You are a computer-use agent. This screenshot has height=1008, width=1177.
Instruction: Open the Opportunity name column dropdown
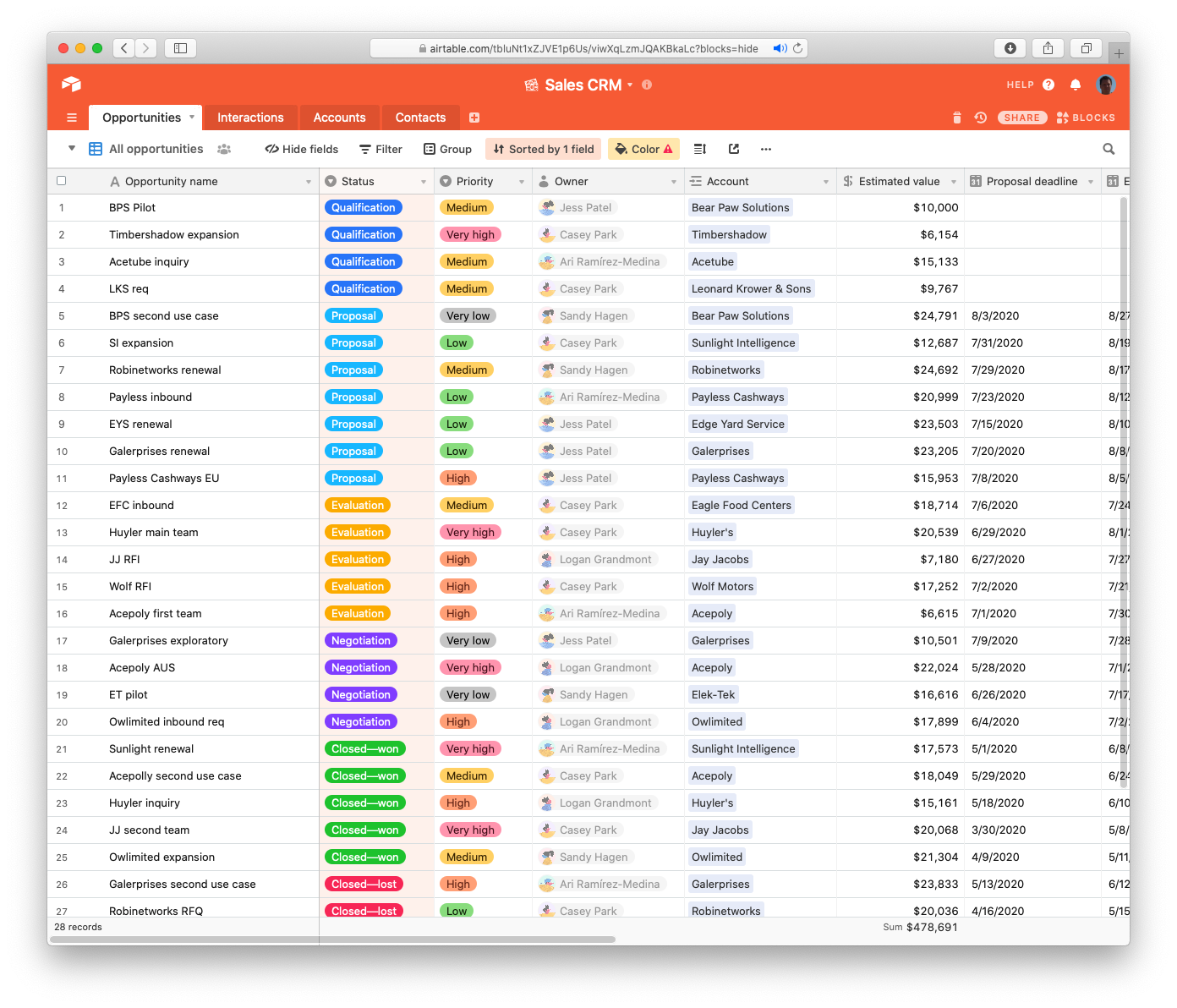[x=309, y=182]
